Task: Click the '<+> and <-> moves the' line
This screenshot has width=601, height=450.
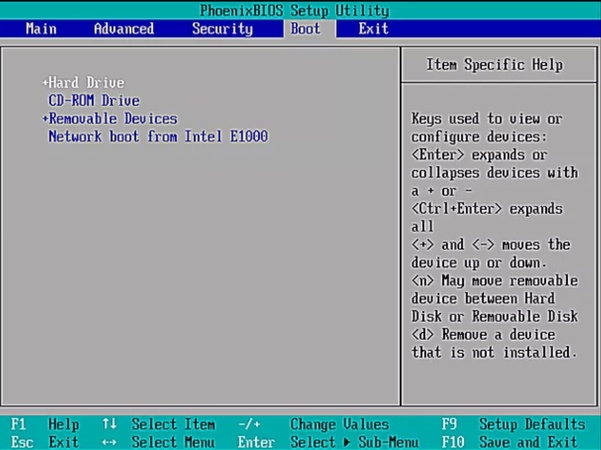Action: [491, 245]
